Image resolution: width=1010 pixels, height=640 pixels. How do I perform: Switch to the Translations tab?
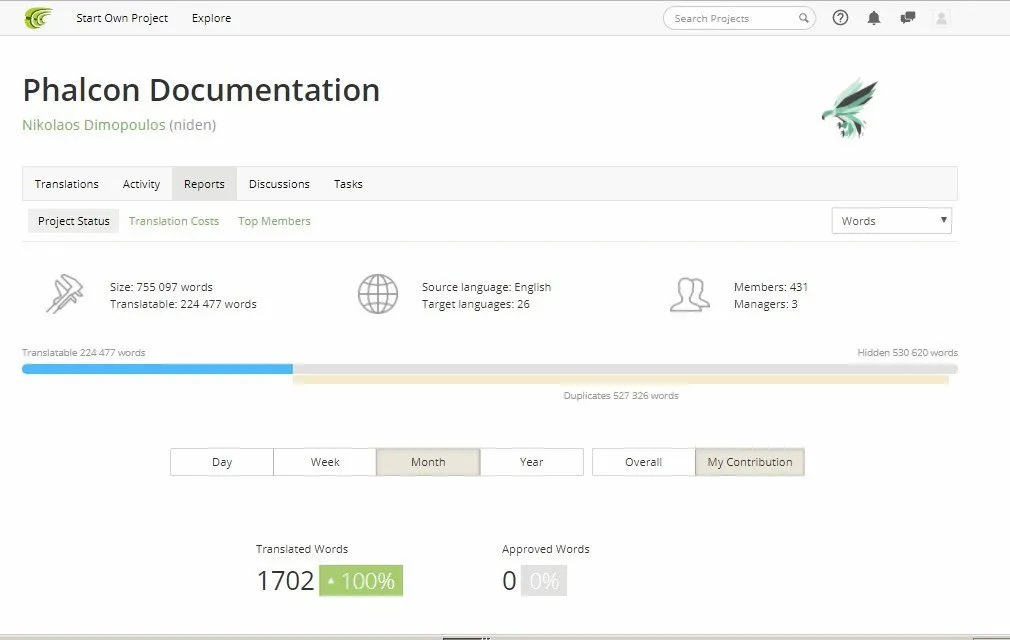(66, 184)
